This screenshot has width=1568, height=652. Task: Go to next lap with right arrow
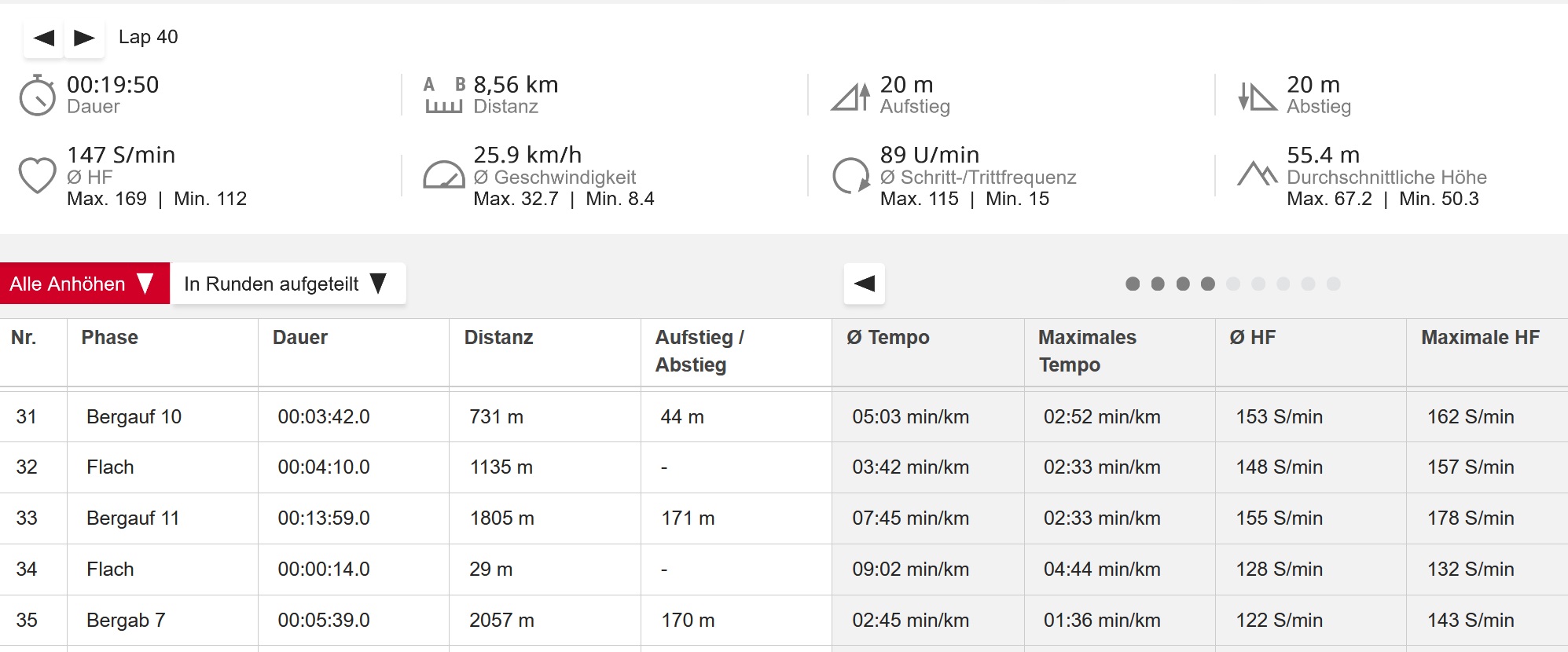(84, 38)
